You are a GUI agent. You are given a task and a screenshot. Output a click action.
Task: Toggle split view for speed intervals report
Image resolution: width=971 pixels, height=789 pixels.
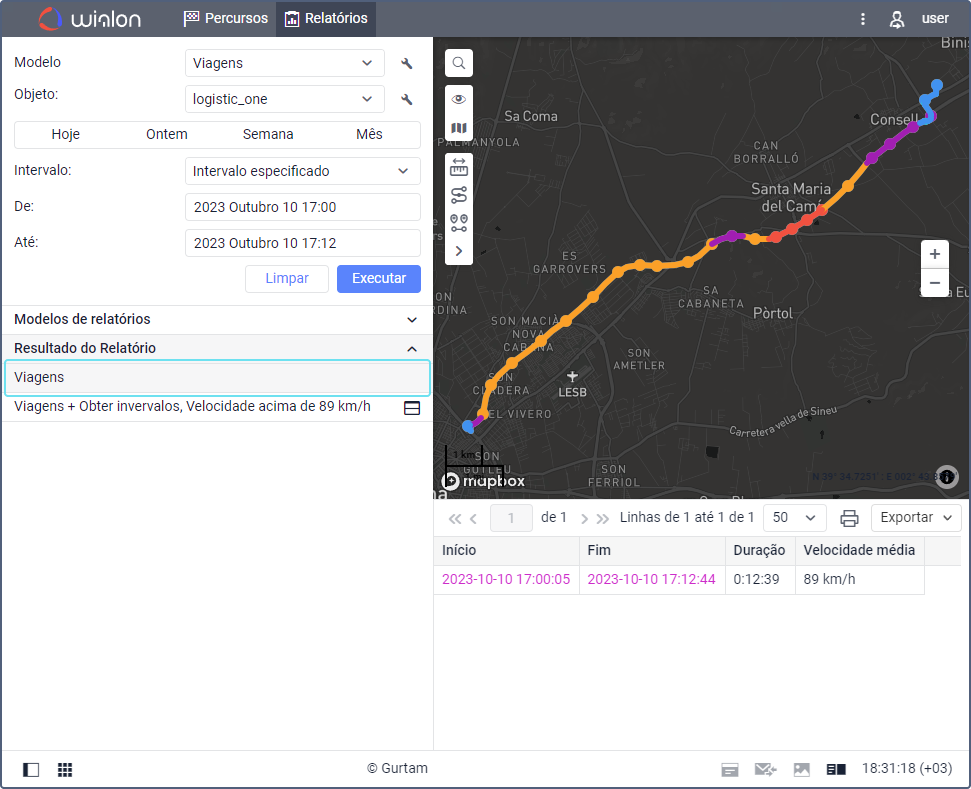(411, 408)
